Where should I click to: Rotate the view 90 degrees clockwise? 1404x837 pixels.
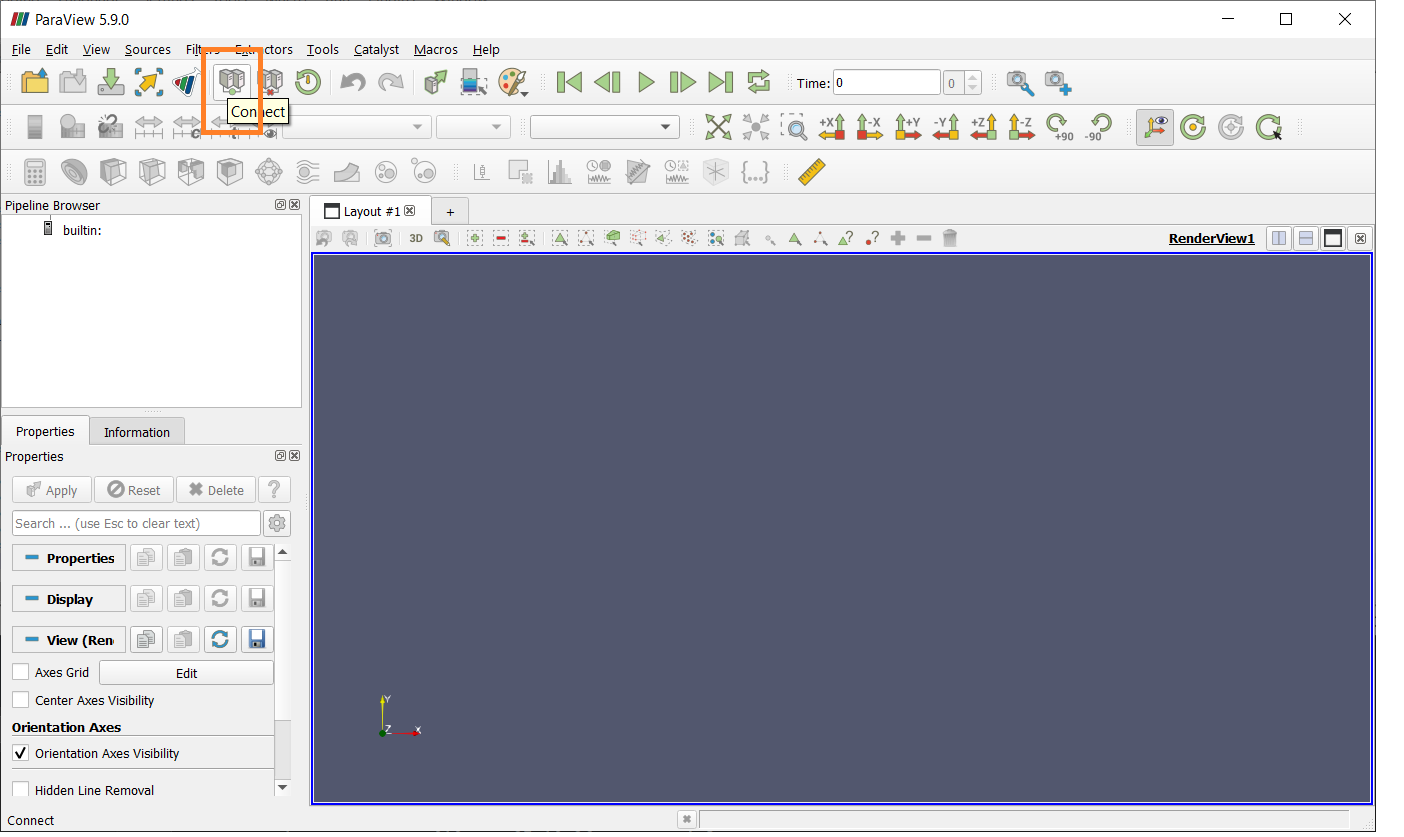(x=1059, y=127)
